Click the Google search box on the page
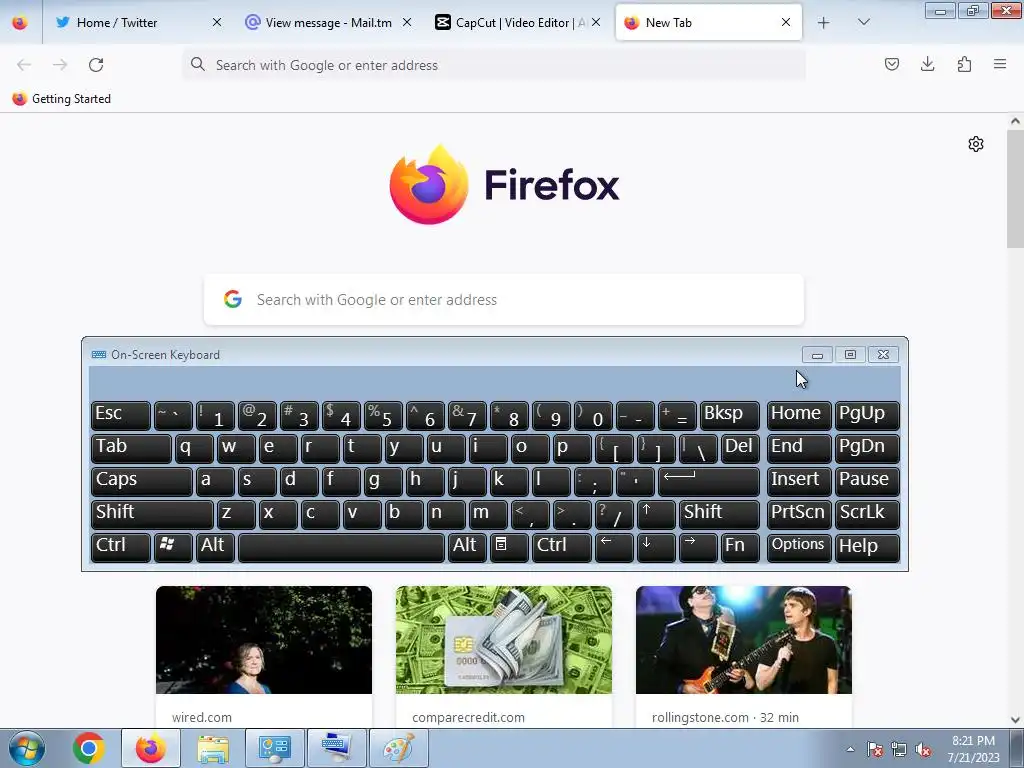The width and height of the screenshot is (1024, 768). tap(504, 300)
